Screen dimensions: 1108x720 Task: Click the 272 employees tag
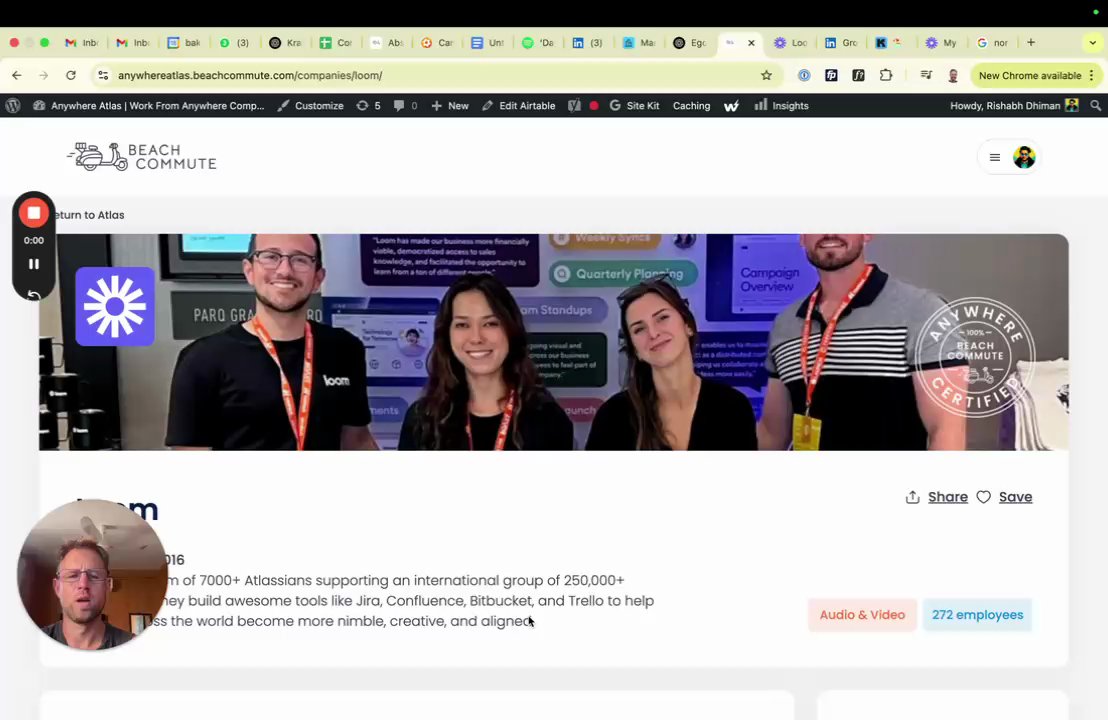(x=977, y=615)
